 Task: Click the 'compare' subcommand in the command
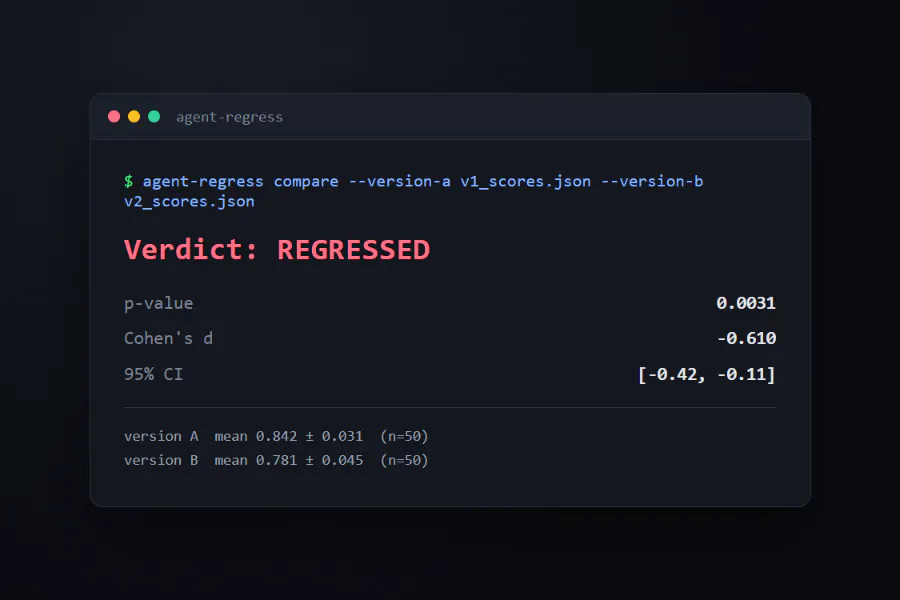[x=306, y=181]
